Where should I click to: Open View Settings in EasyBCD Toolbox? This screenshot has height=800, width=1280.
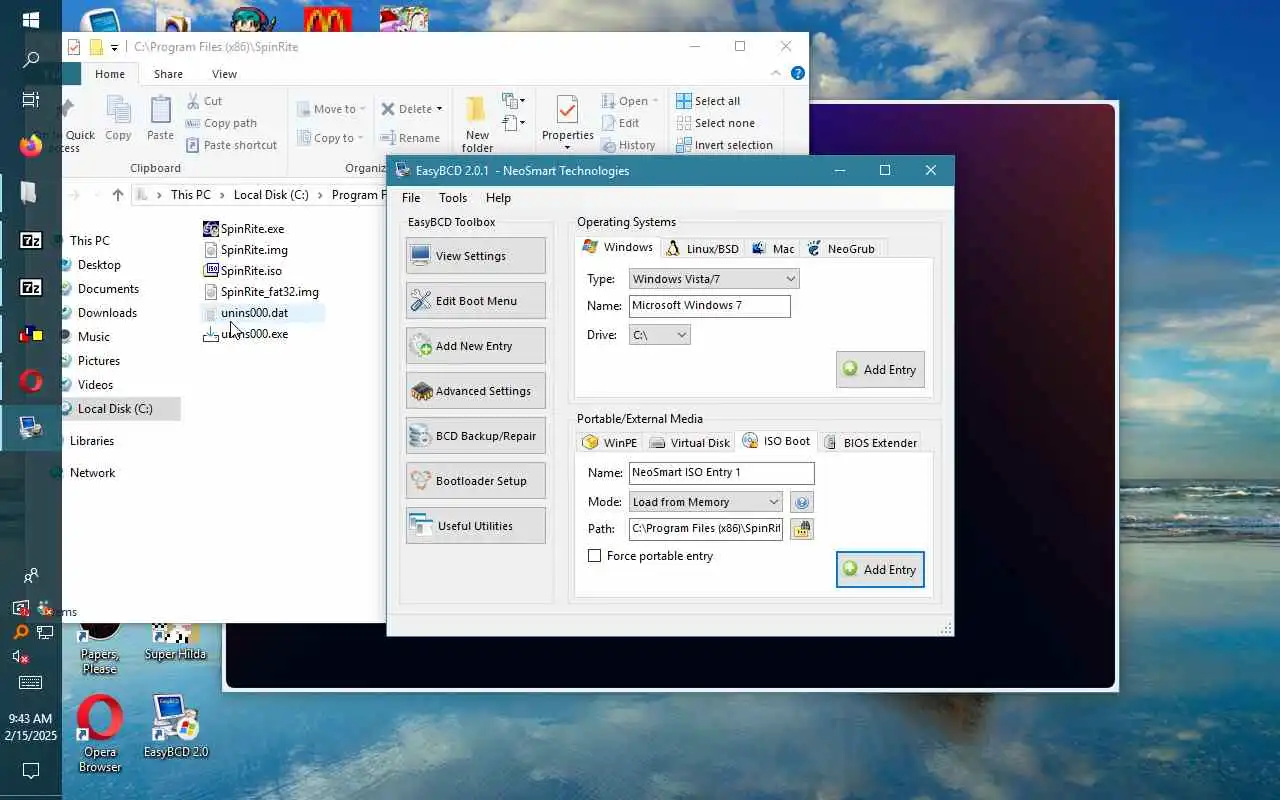coord(476,256)
